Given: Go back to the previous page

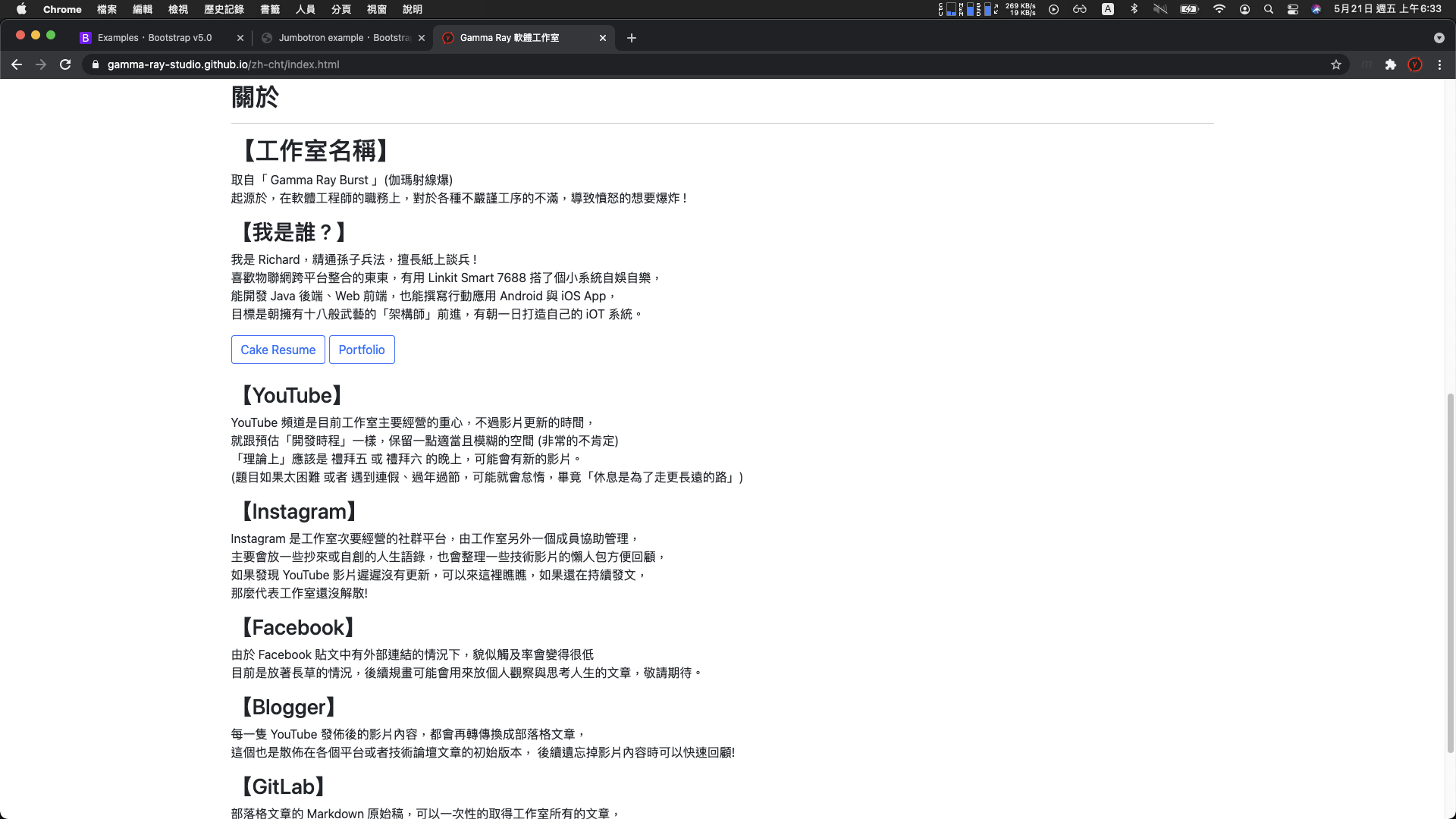Looking at the screenshot, I should tap(17, 64).
